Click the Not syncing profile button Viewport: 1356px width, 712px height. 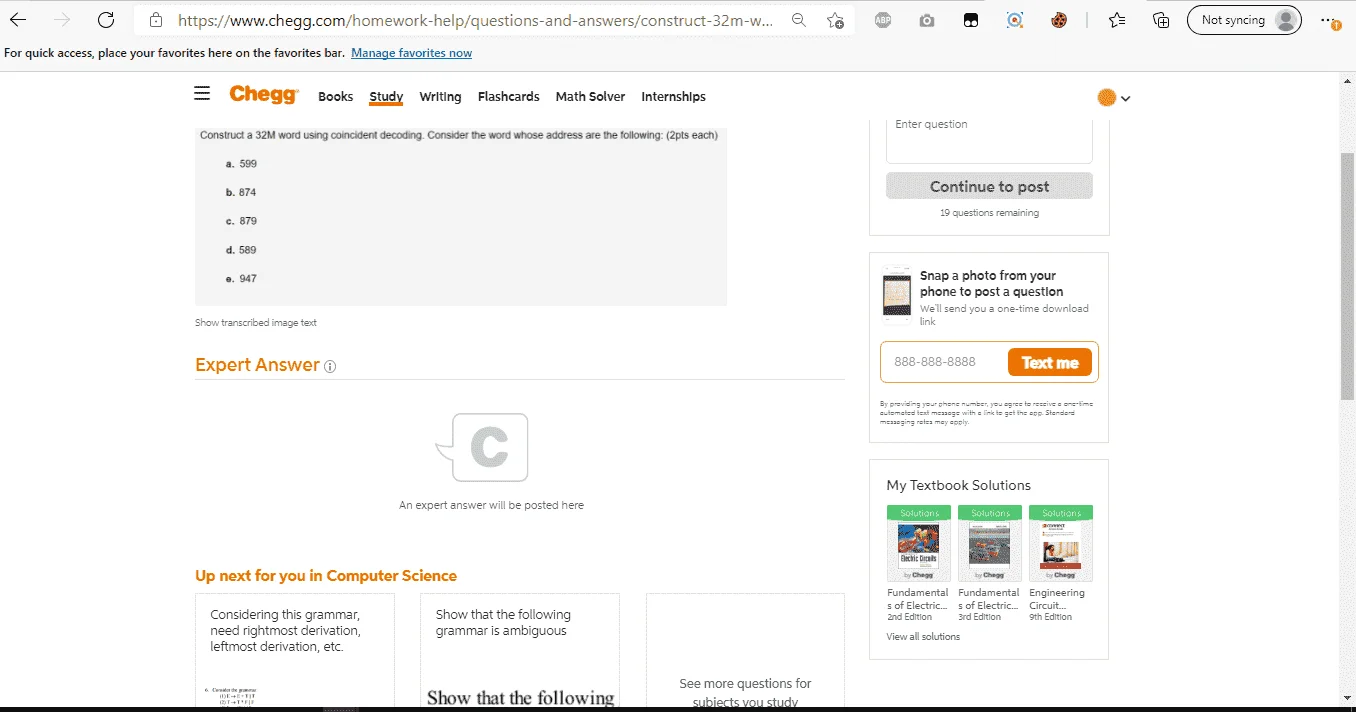coord(1244,20)
